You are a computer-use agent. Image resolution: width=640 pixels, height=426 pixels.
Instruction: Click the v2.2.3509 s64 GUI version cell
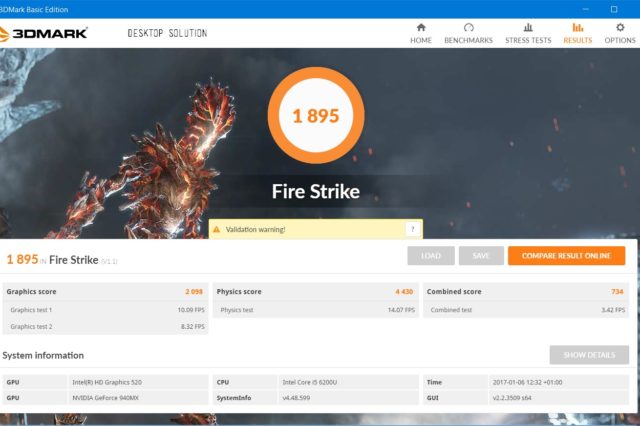(558, 398)
